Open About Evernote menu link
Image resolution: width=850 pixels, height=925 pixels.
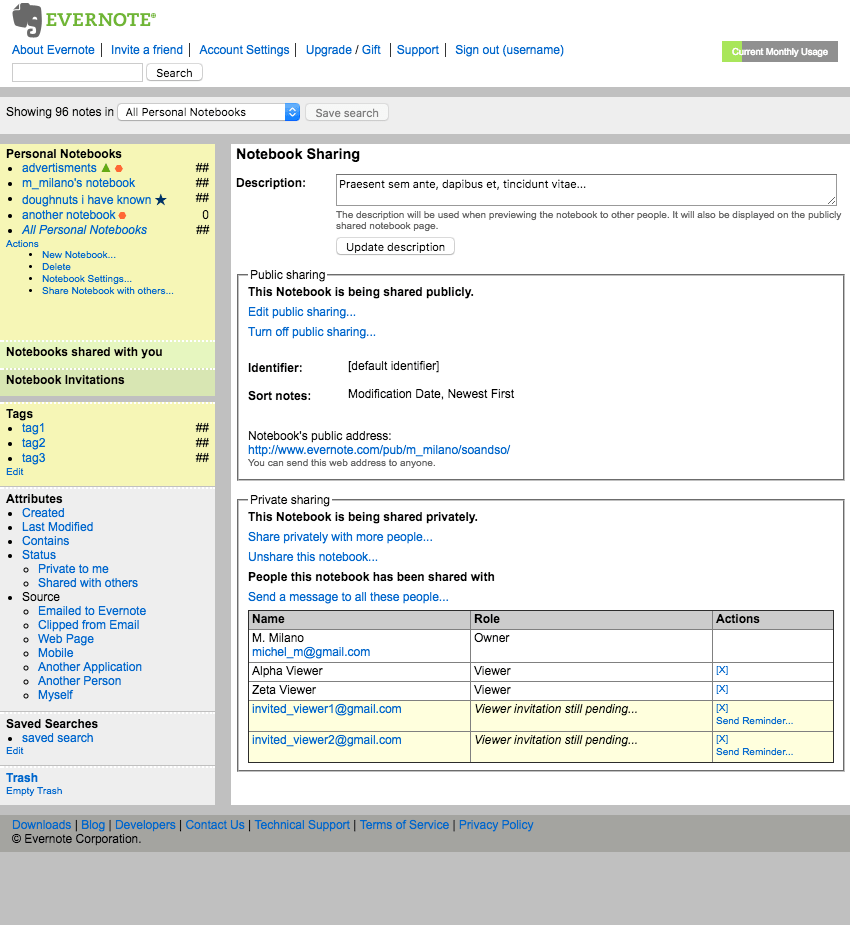point(53,50)
